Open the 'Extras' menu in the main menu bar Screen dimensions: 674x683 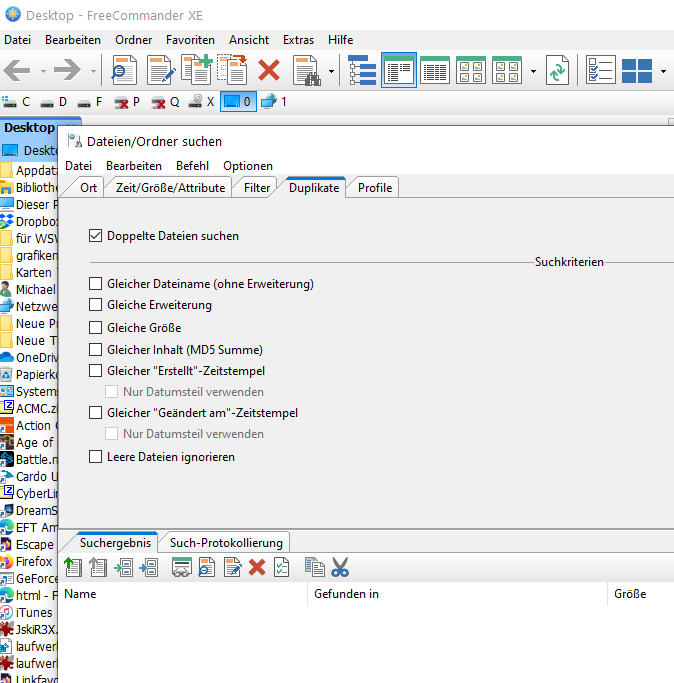point(298,40)
